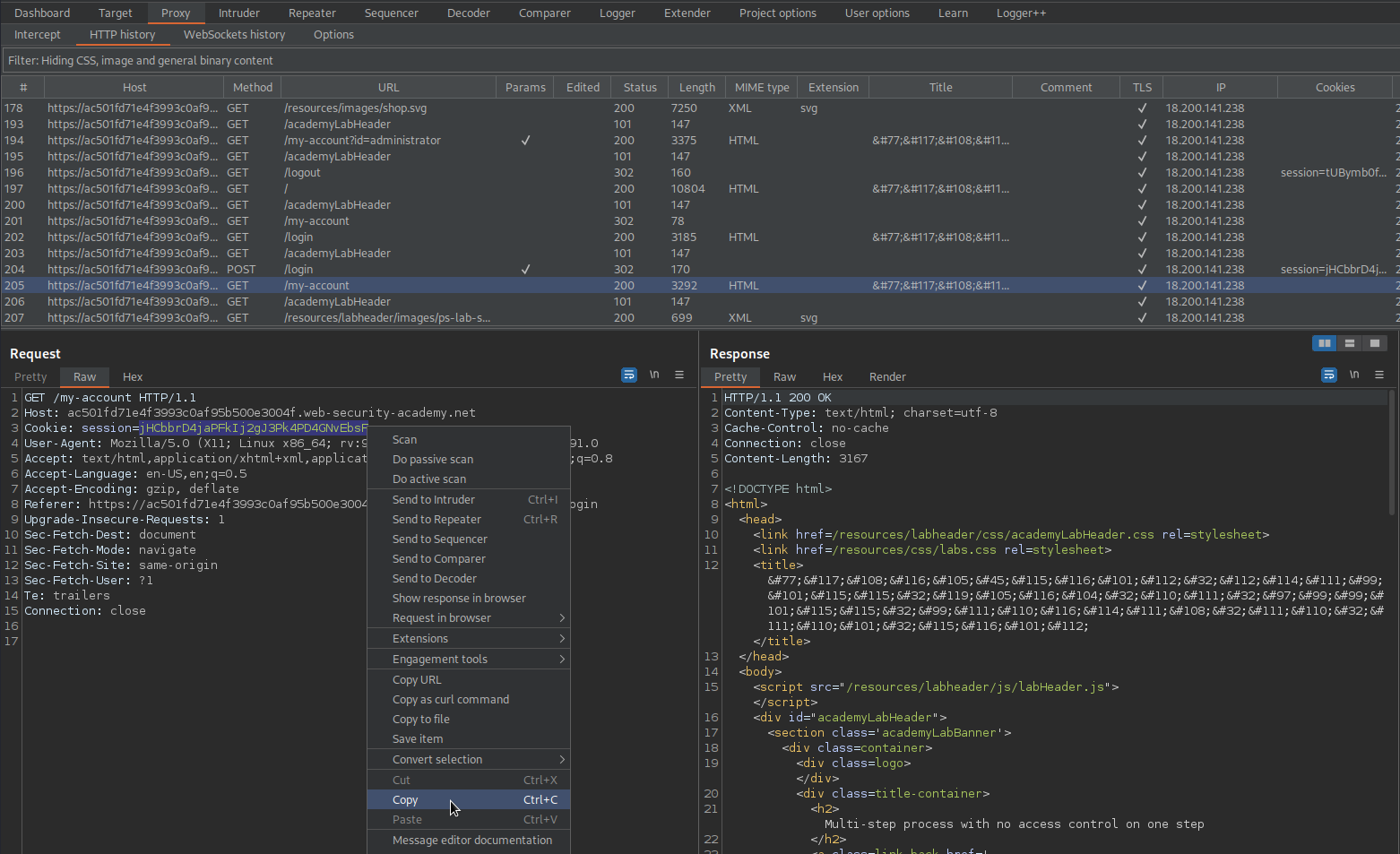
Task: Open the Decoder tab
Action: [469, 13]
